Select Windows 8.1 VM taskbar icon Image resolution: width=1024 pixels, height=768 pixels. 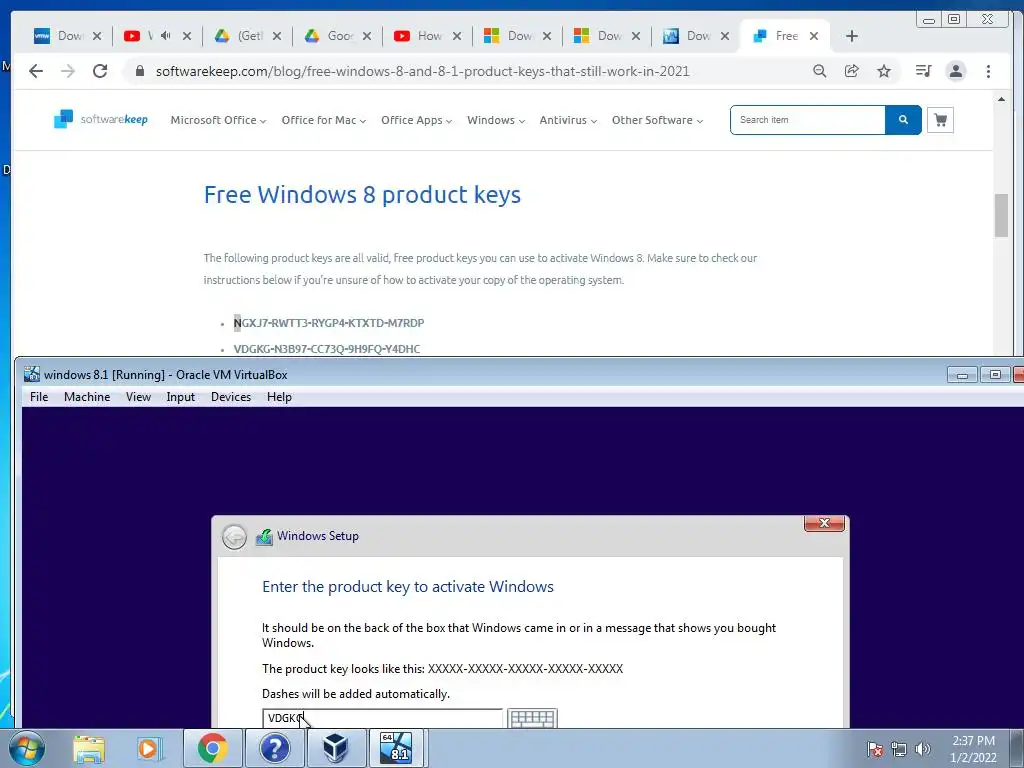[396, 748]
